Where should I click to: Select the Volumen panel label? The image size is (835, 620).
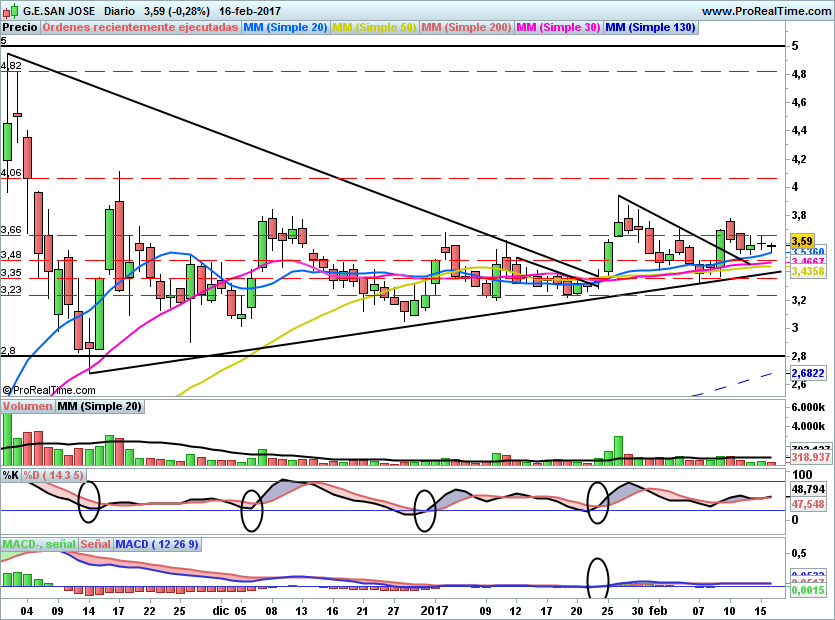(27, 406)
